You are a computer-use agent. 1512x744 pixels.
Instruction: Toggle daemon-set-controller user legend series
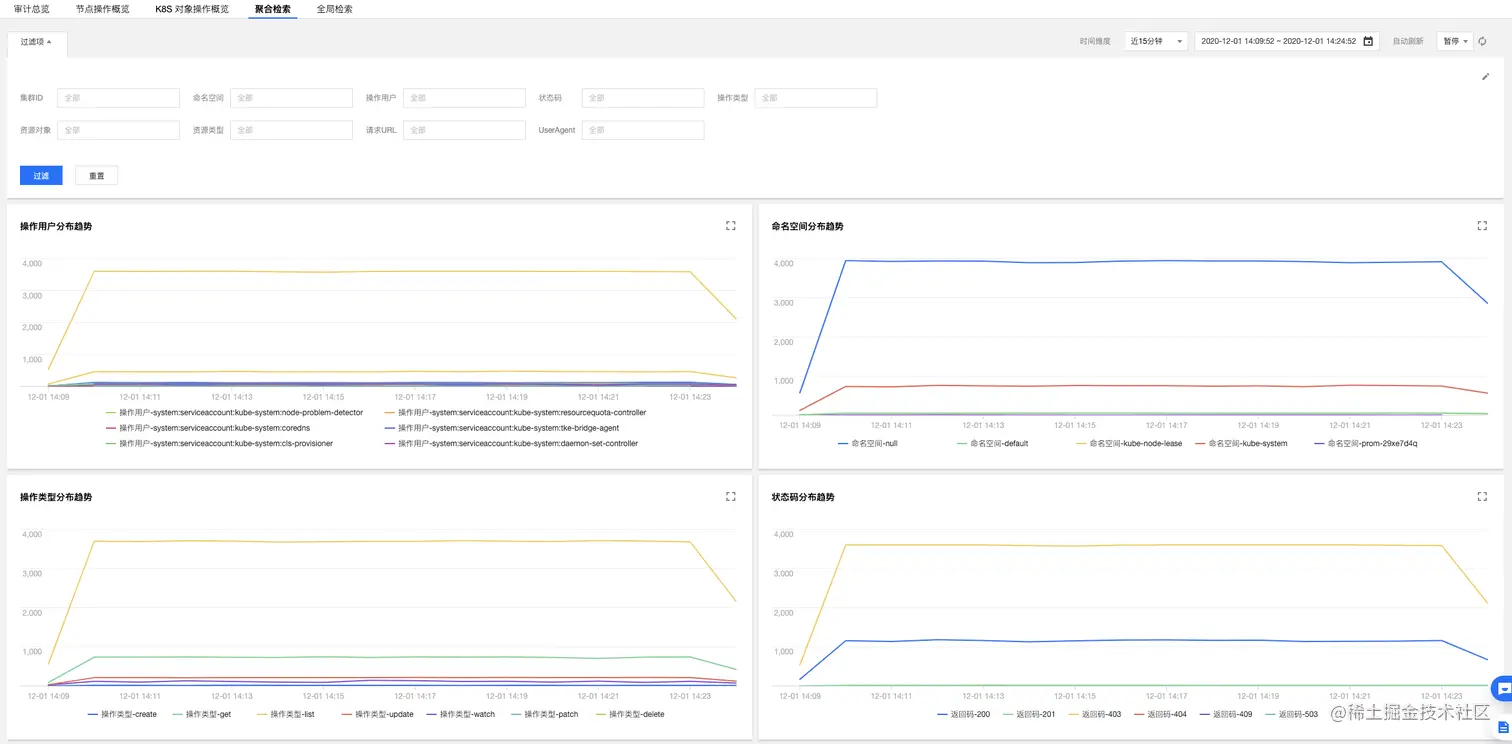point(511,443)
